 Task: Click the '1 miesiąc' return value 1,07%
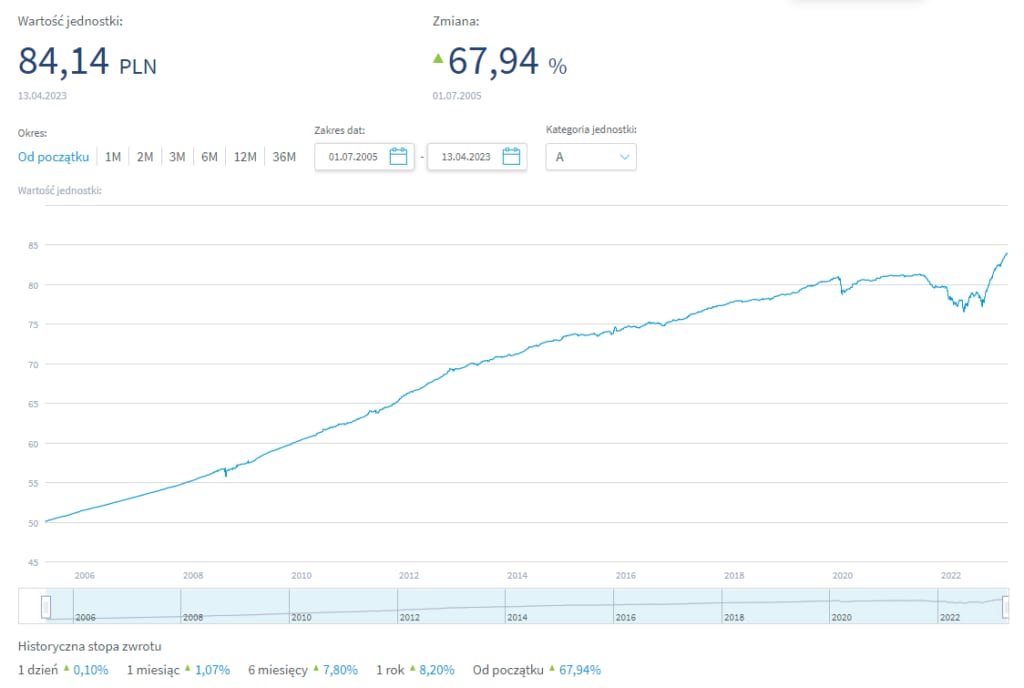click(x=213, y=670)
